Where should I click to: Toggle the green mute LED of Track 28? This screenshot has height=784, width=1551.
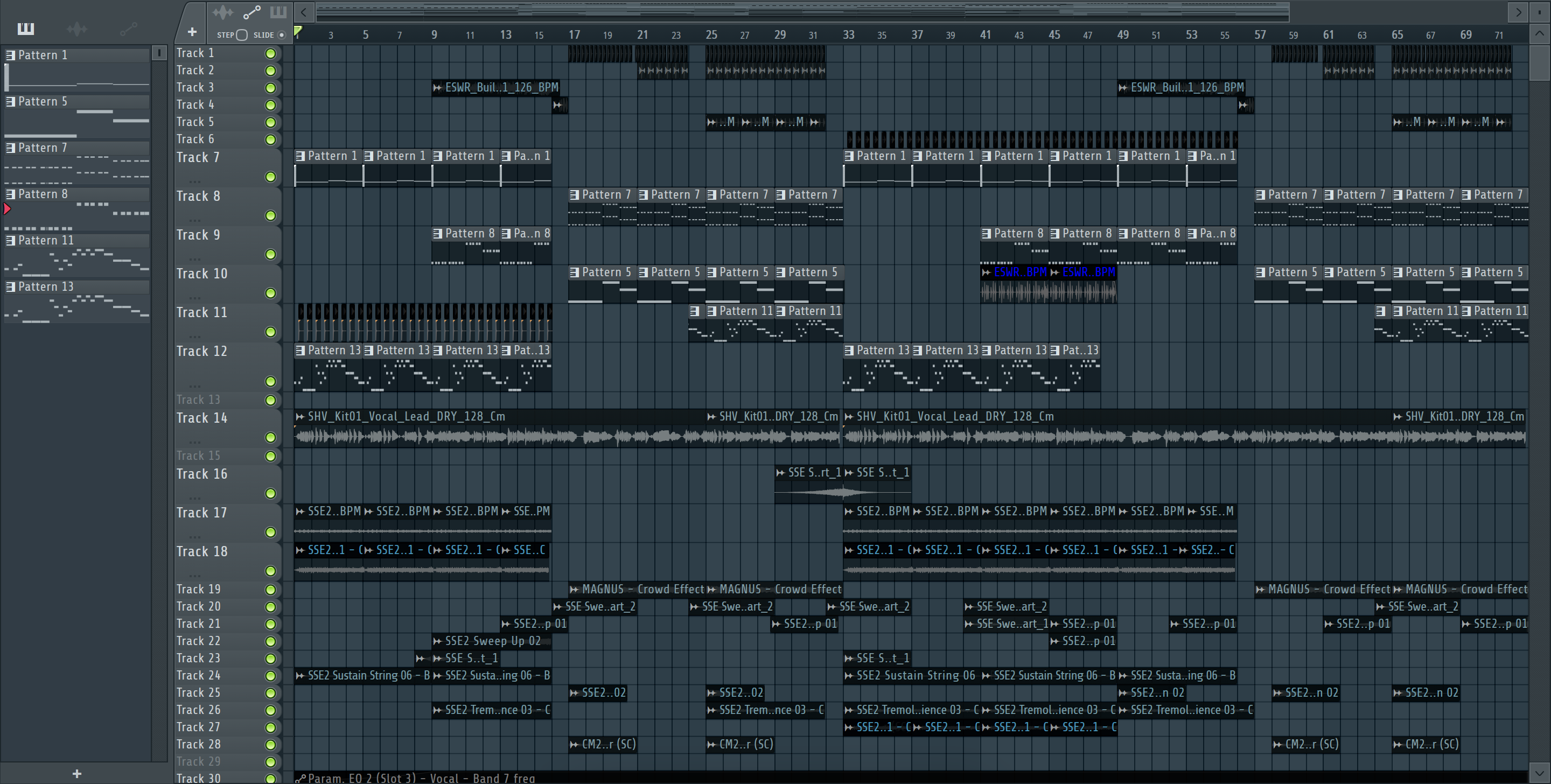pyautogui.click(x=271, y=745)
